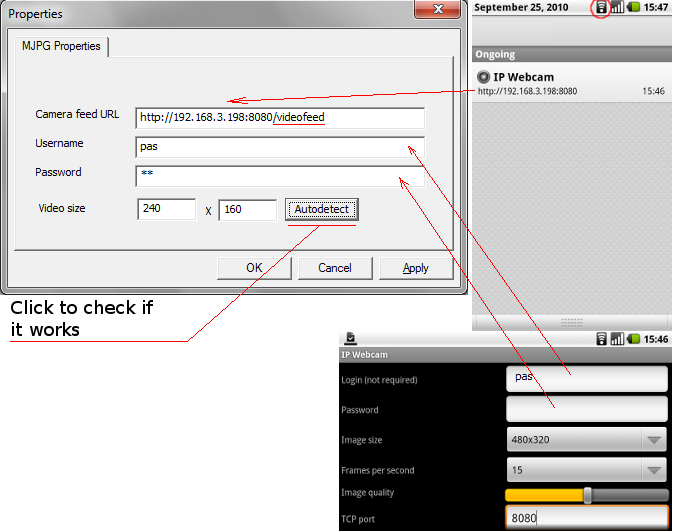Tap the signal strength icon beside 15:47
673x531 pixels.
point(616,8)
